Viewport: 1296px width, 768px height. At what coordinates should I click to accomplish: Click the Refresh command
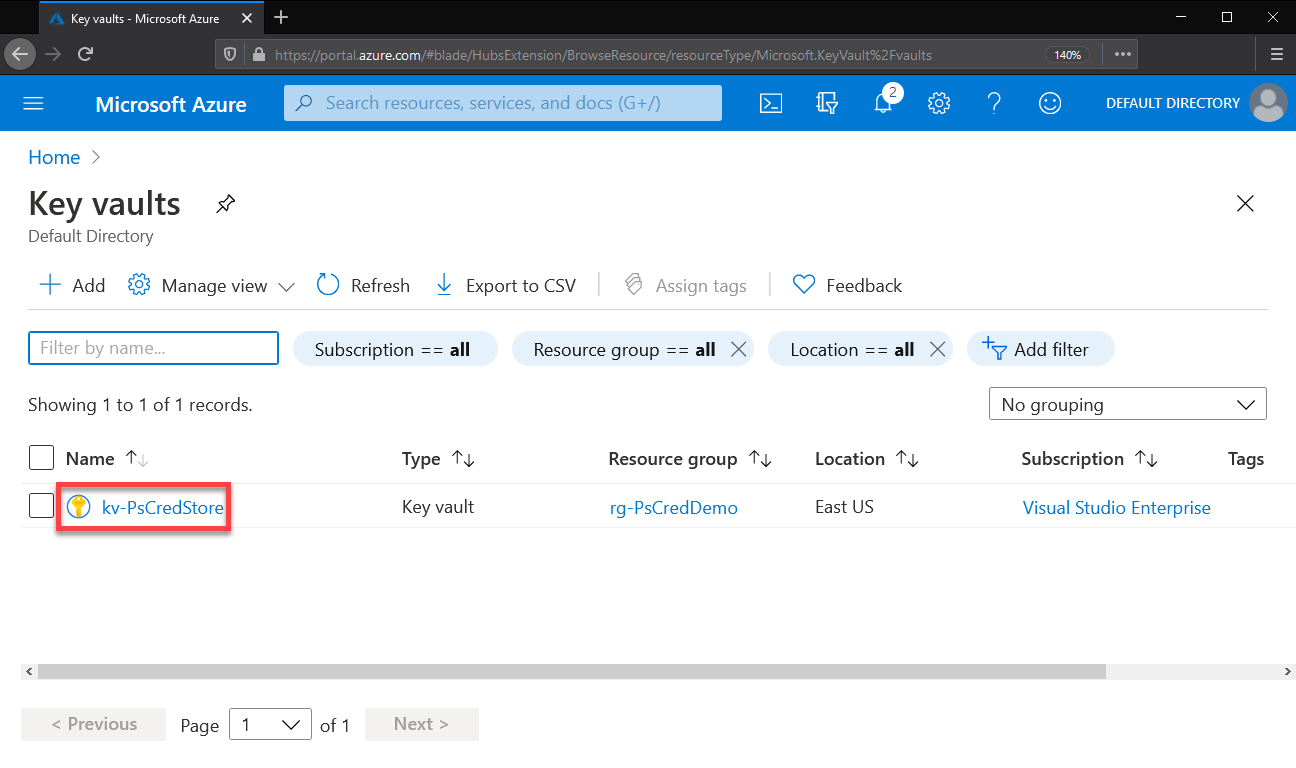(x=363, y=285)
